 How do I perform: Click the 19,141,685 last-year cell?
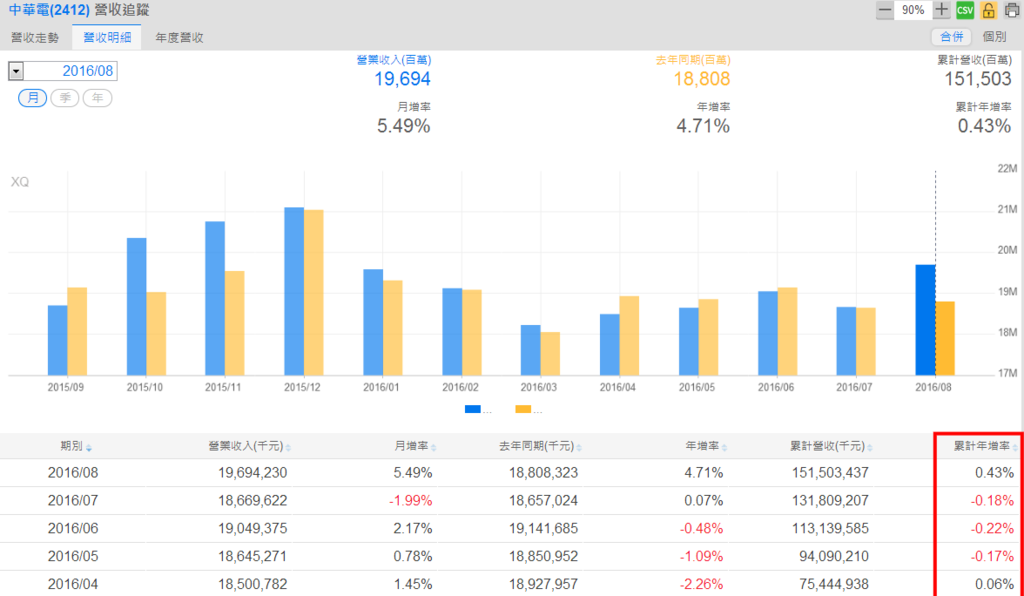tap(543, 528)
